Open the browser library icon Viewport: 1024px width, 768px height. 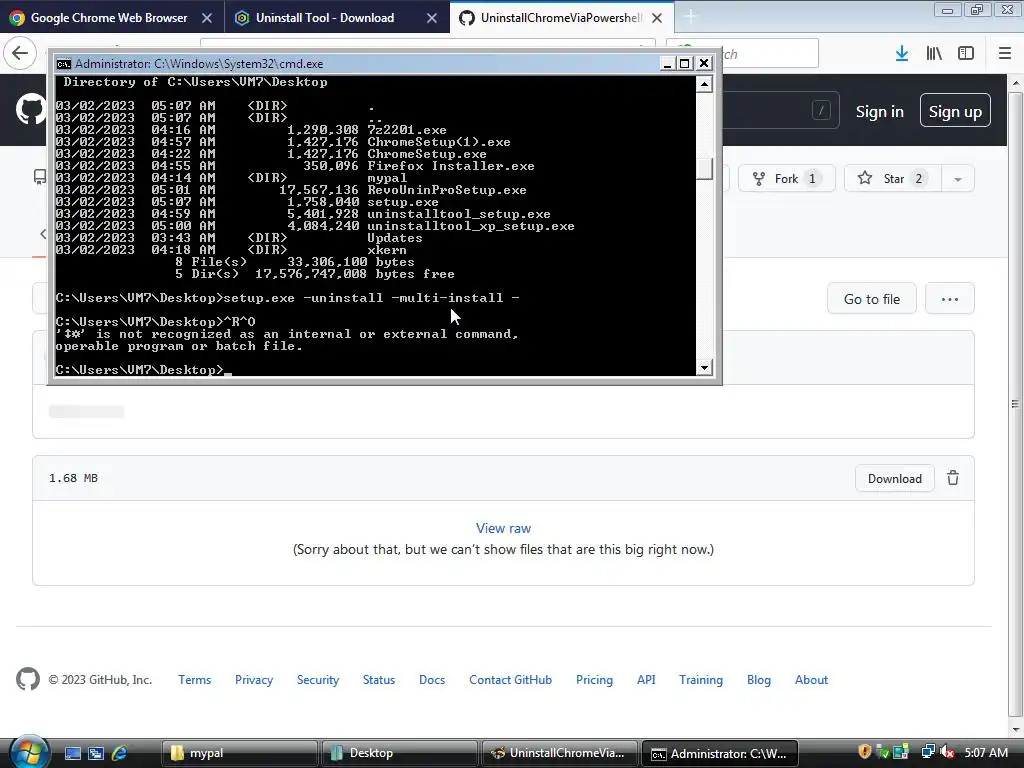934,54
